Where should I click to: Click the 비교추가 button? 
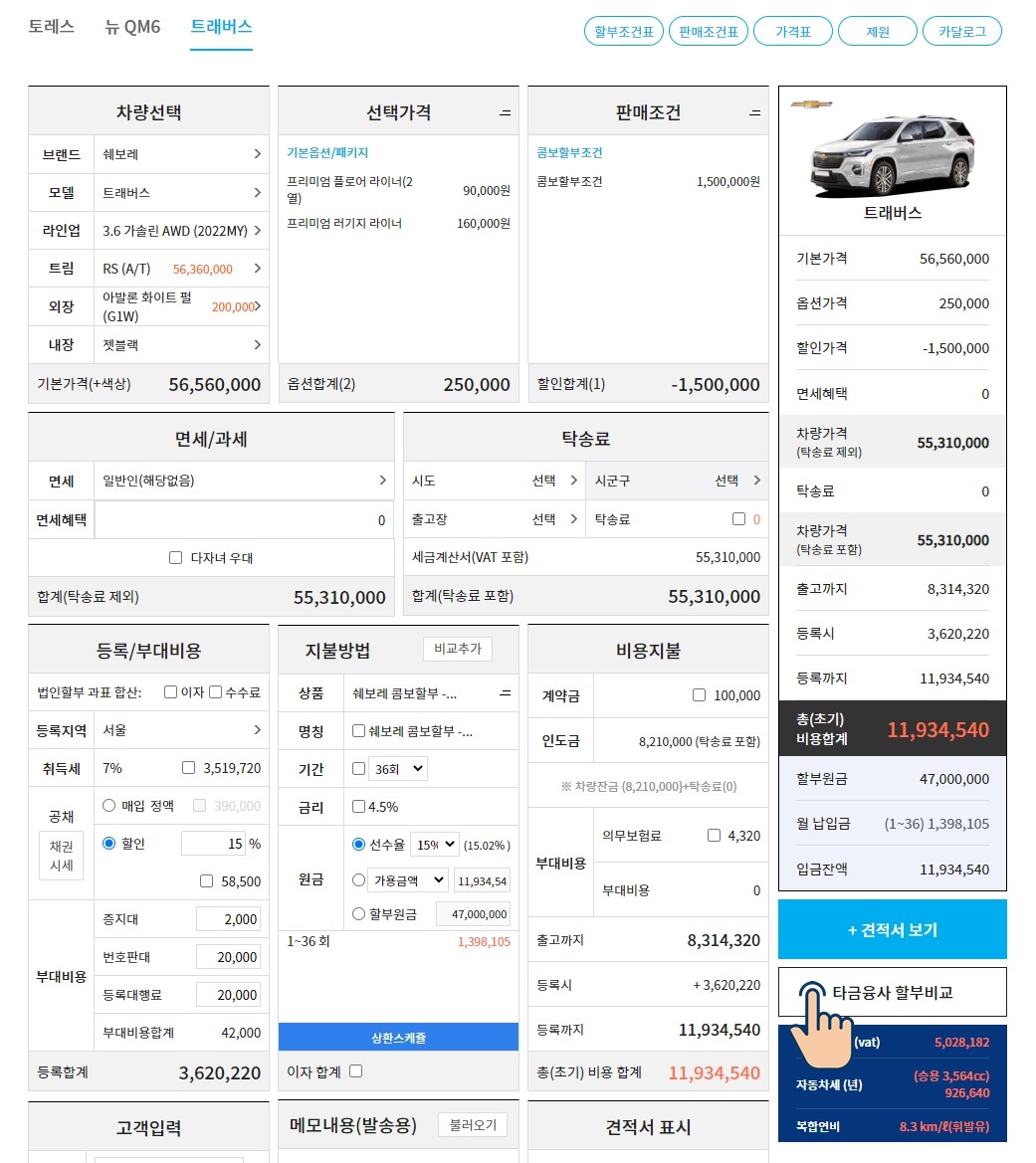click(x=458, y=649)
